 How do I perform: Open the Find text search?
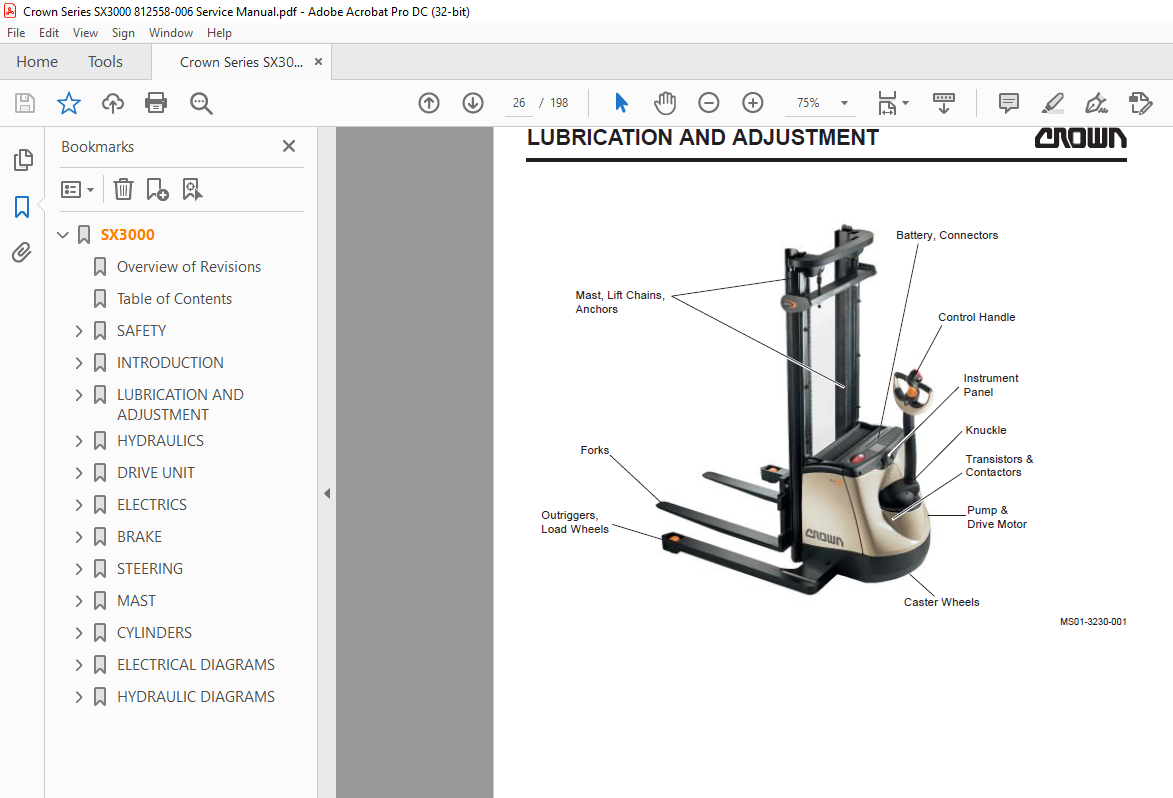201,103
